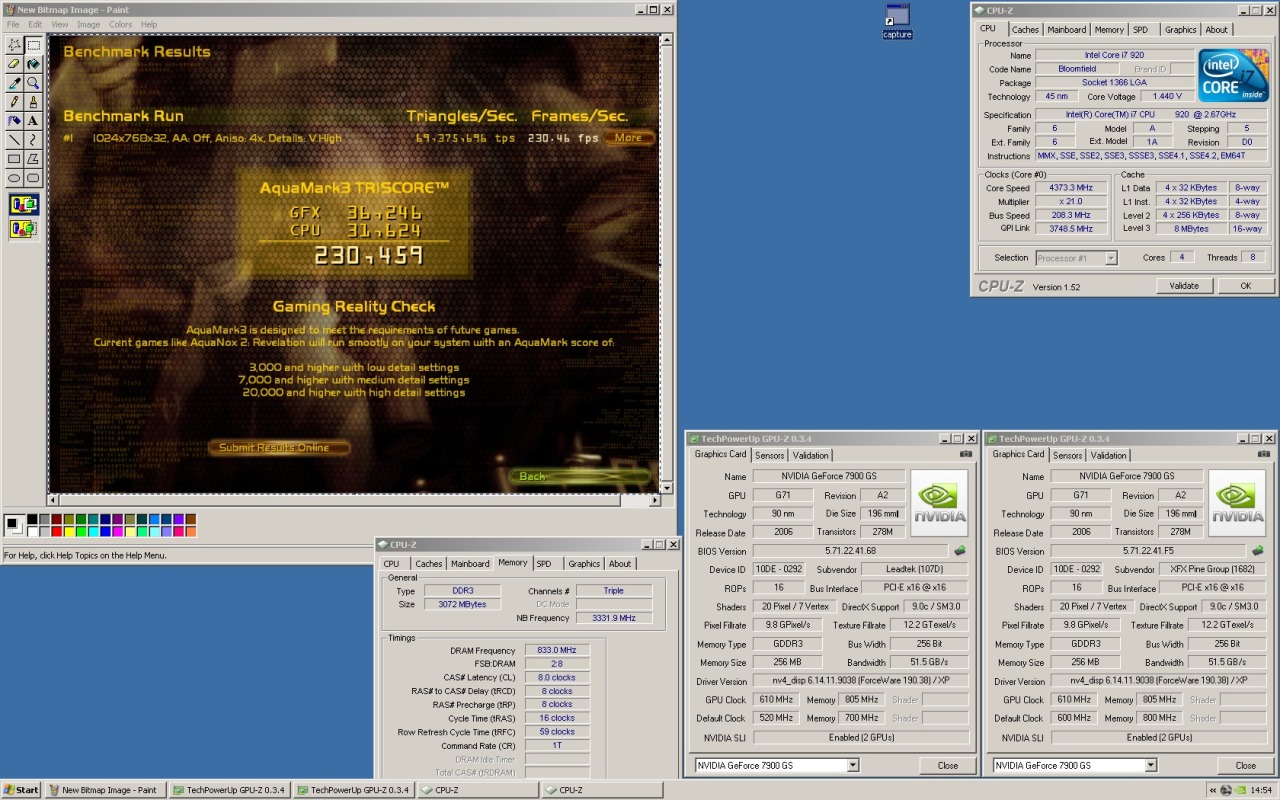1280x800 pixels.
Task: Select the Free-Form Select tool in Paint
Action: point(15,45)
